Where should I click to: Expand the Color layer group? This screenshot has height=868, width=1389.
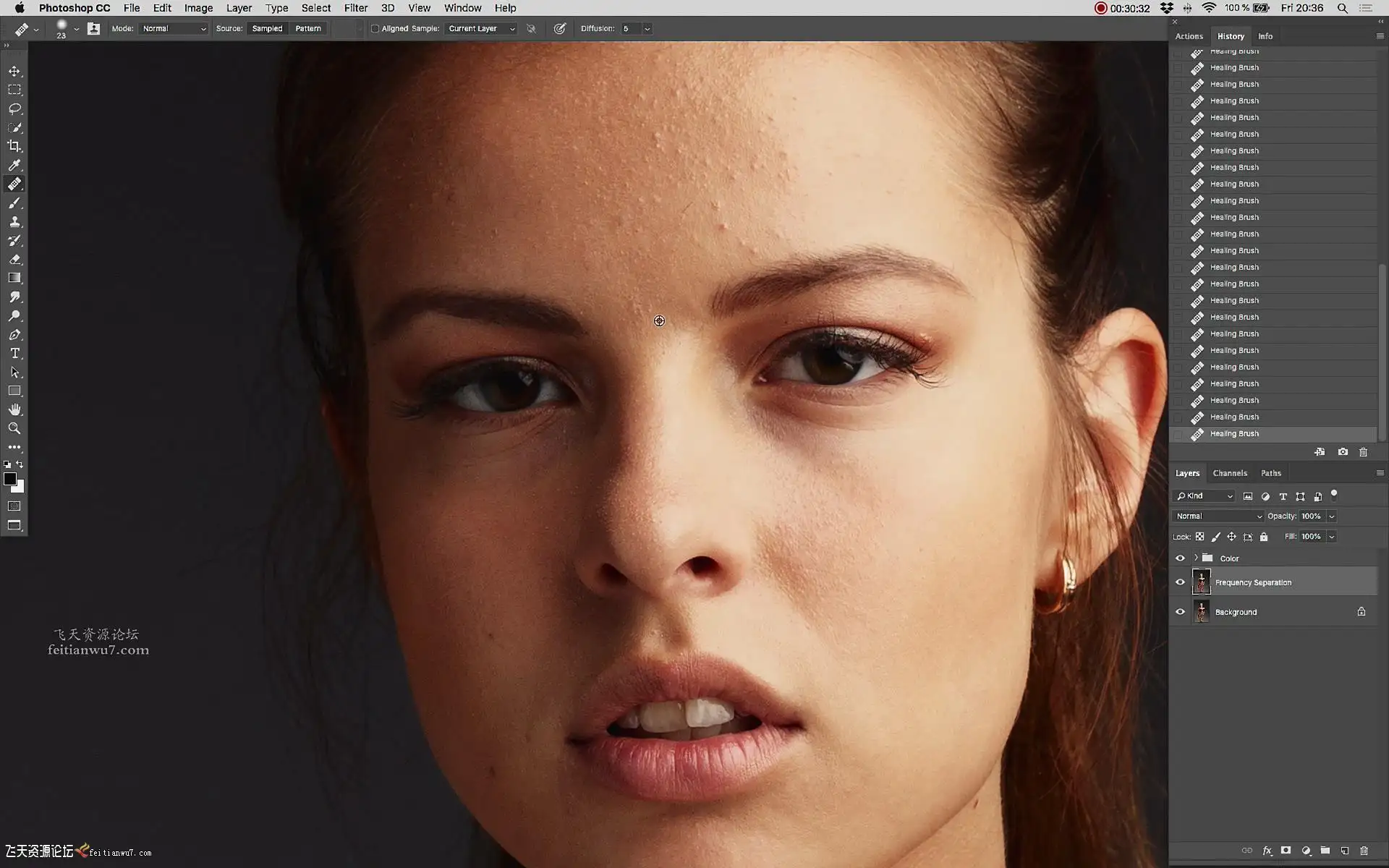tap(1196, 558)
